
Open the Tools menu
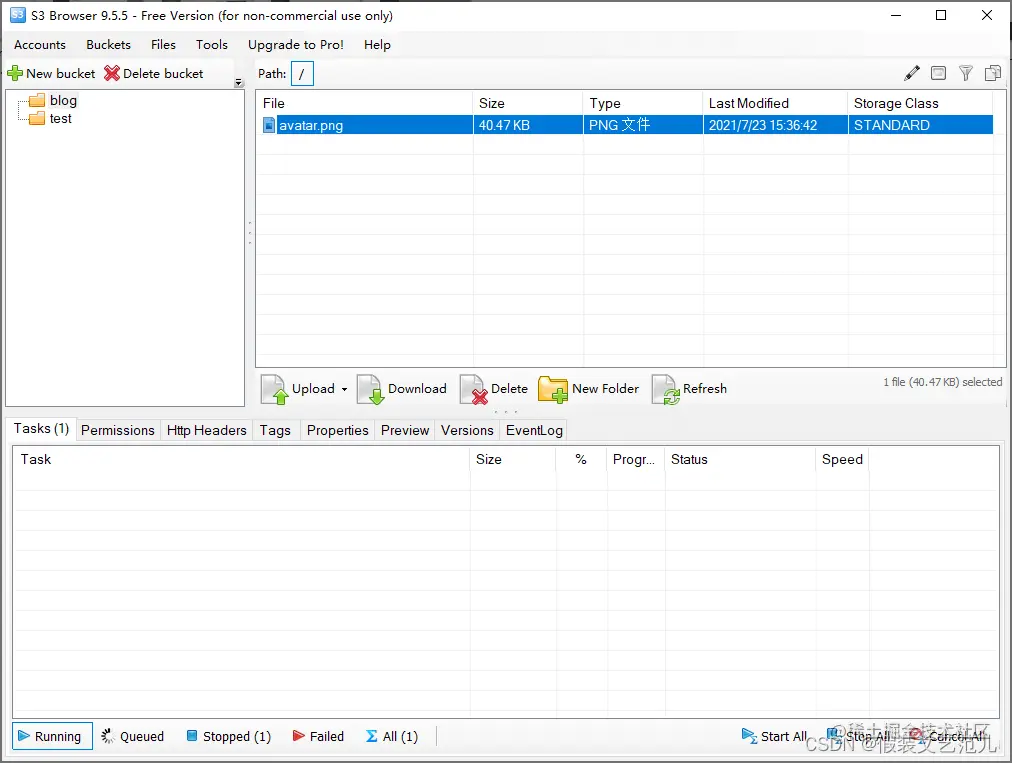(x=212, y=45)
